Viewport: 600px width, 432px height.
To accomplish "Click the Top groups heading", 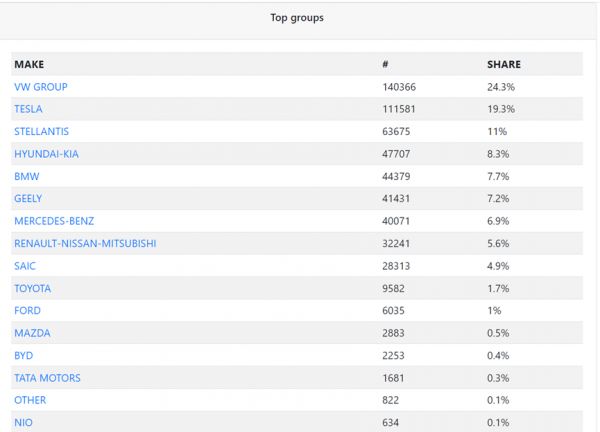I will [x=297, y=18].
